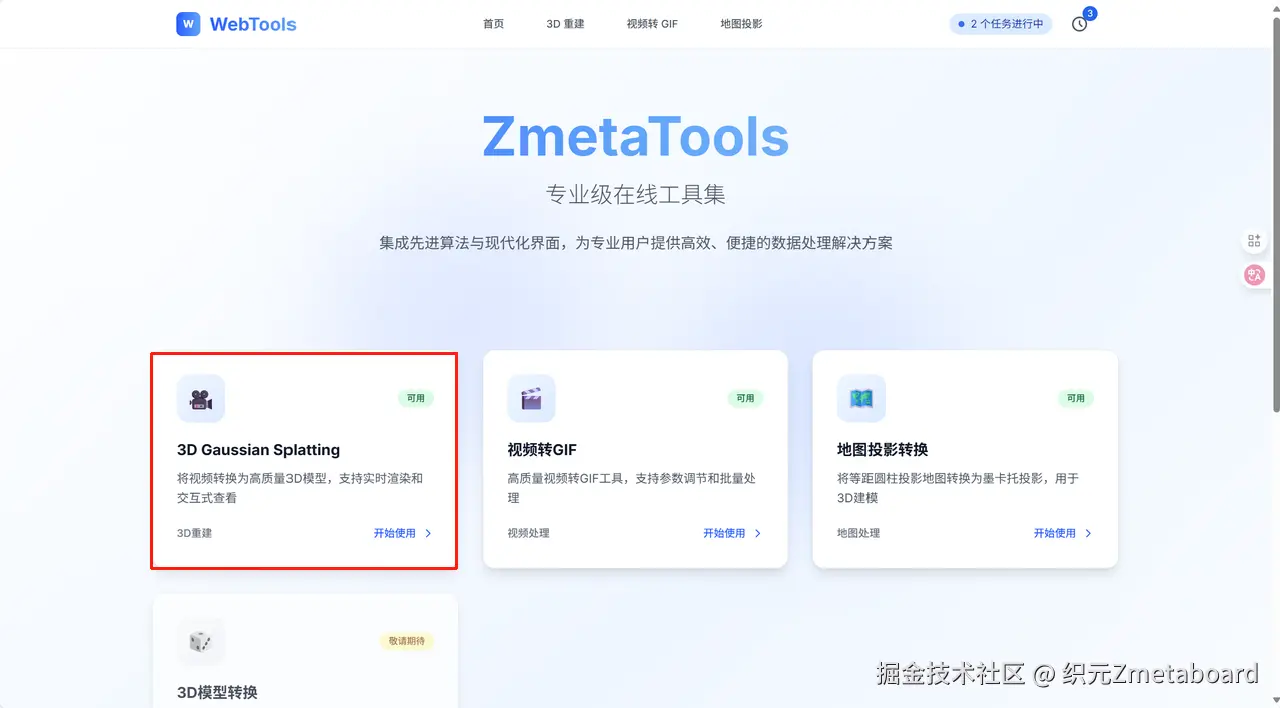Go to the 3D 重建 nav item

point(565,24)
